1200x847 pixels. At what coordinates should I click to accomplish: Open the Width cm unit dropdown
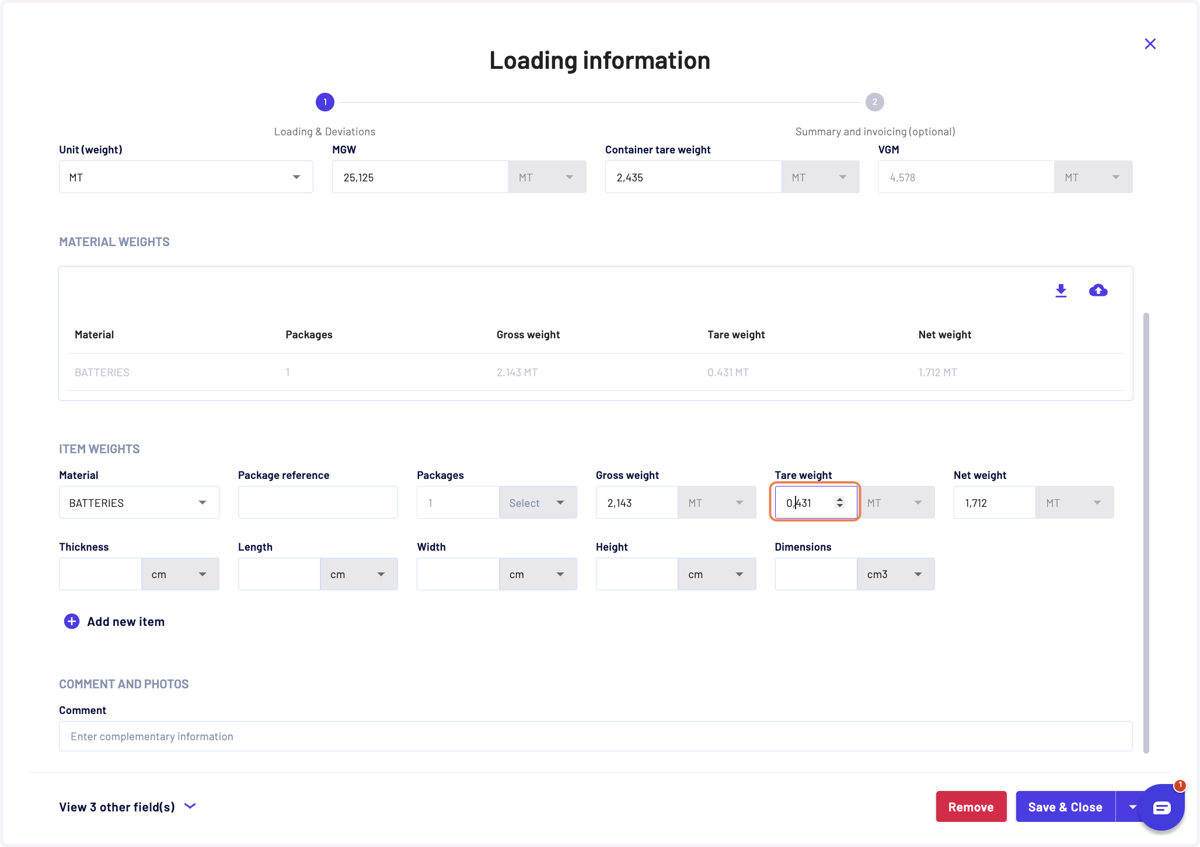(538, 574)
